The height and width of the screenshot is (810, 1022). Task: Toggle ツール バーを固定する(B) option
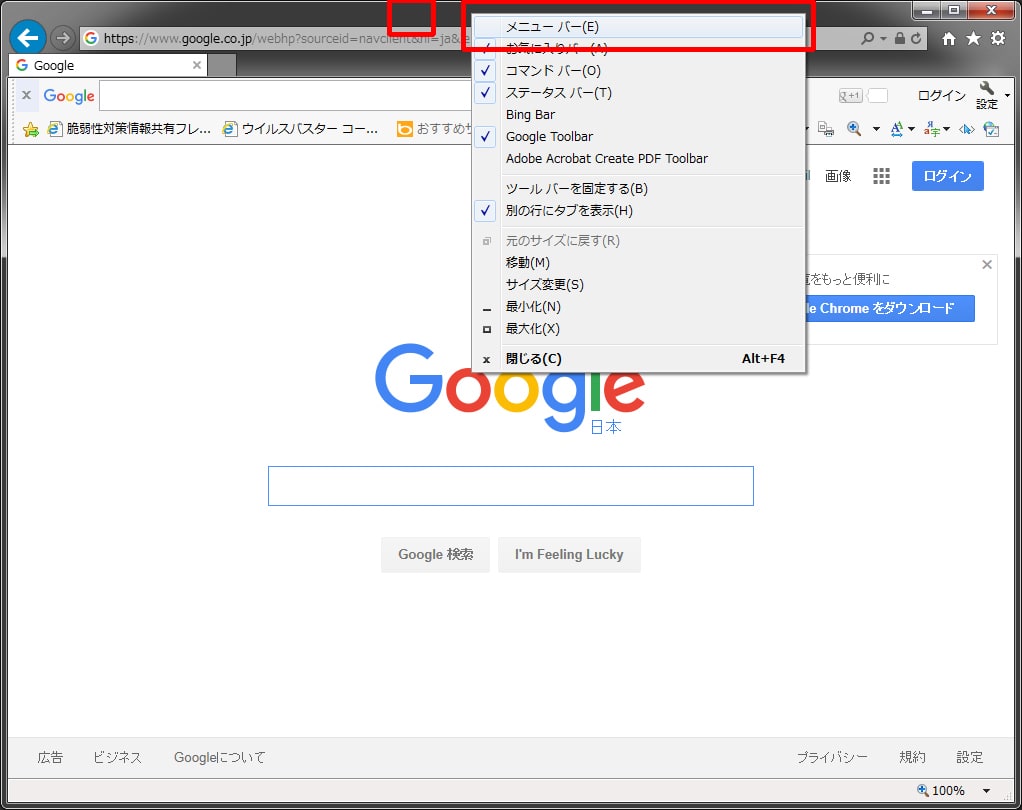(x=639, y=188)
